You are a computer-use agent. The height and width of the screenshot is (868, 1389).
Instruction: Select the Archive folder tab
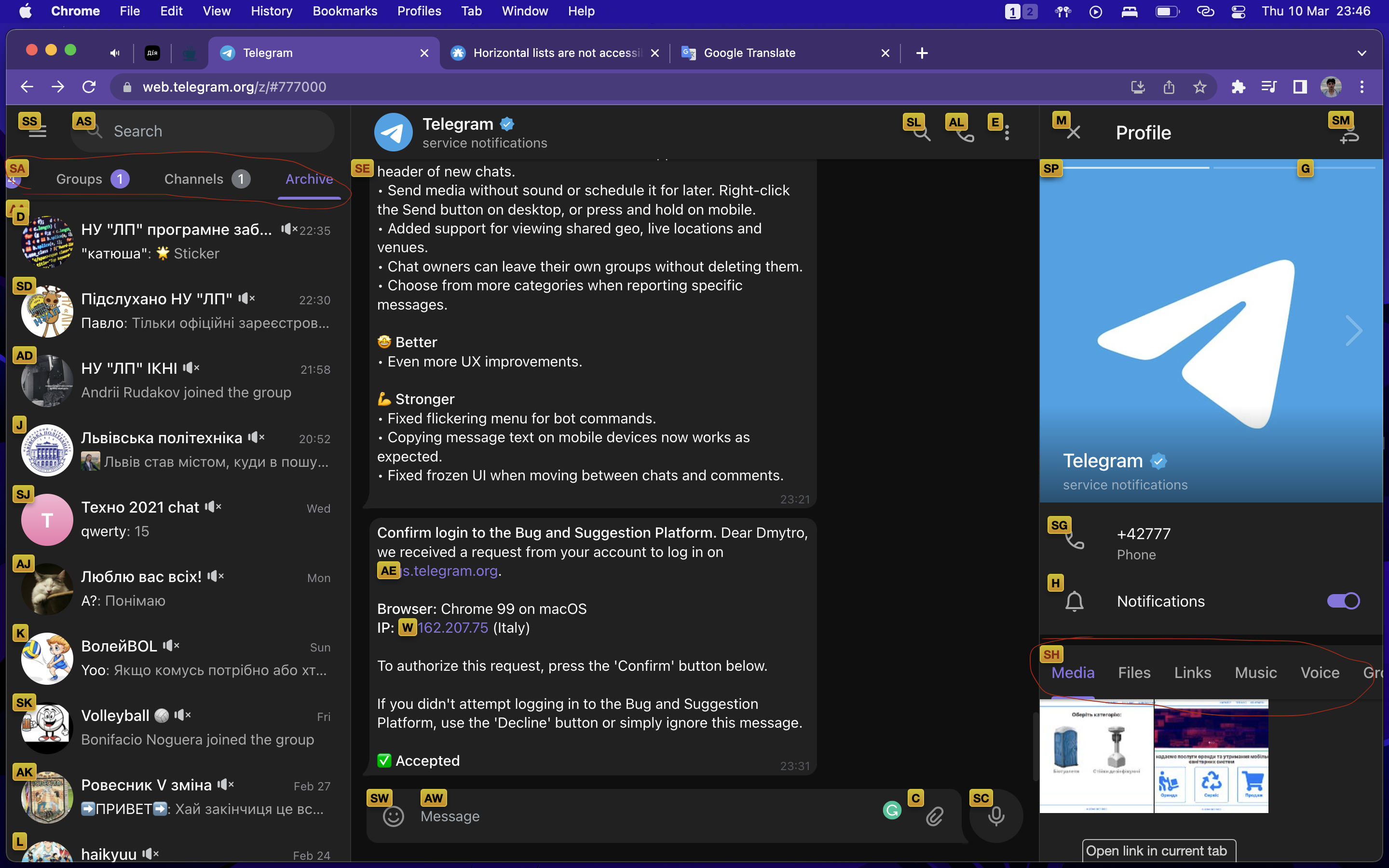309,179
